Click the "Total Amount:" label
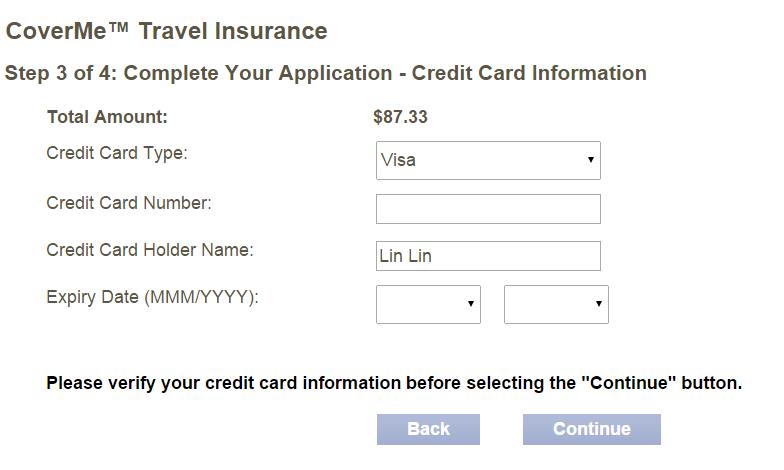Viewport: 784px width, 470px height. (107, 117)
